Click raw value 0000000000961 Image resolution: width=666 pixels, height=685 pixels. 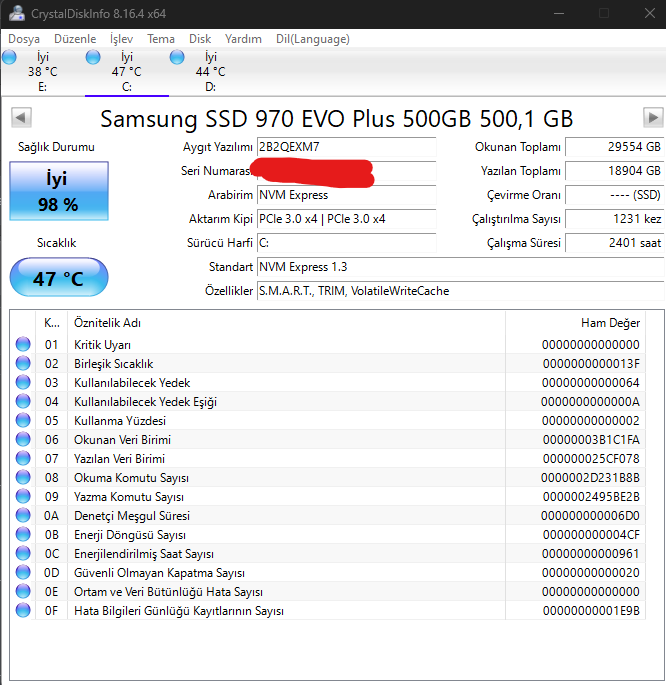coord(591,554)
